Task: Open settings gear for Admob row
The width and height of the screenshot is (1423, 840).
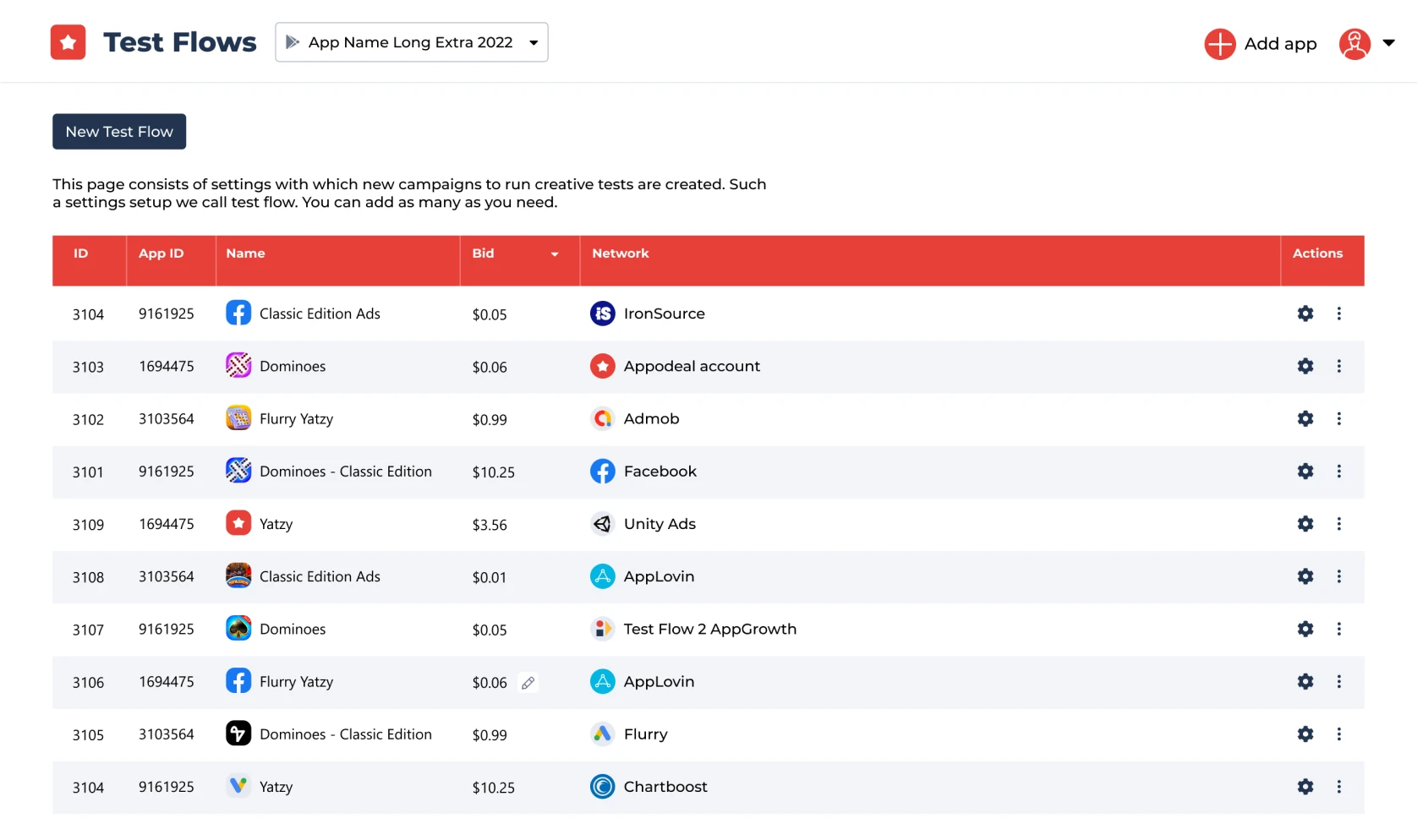Action: tap(1305, 418)
